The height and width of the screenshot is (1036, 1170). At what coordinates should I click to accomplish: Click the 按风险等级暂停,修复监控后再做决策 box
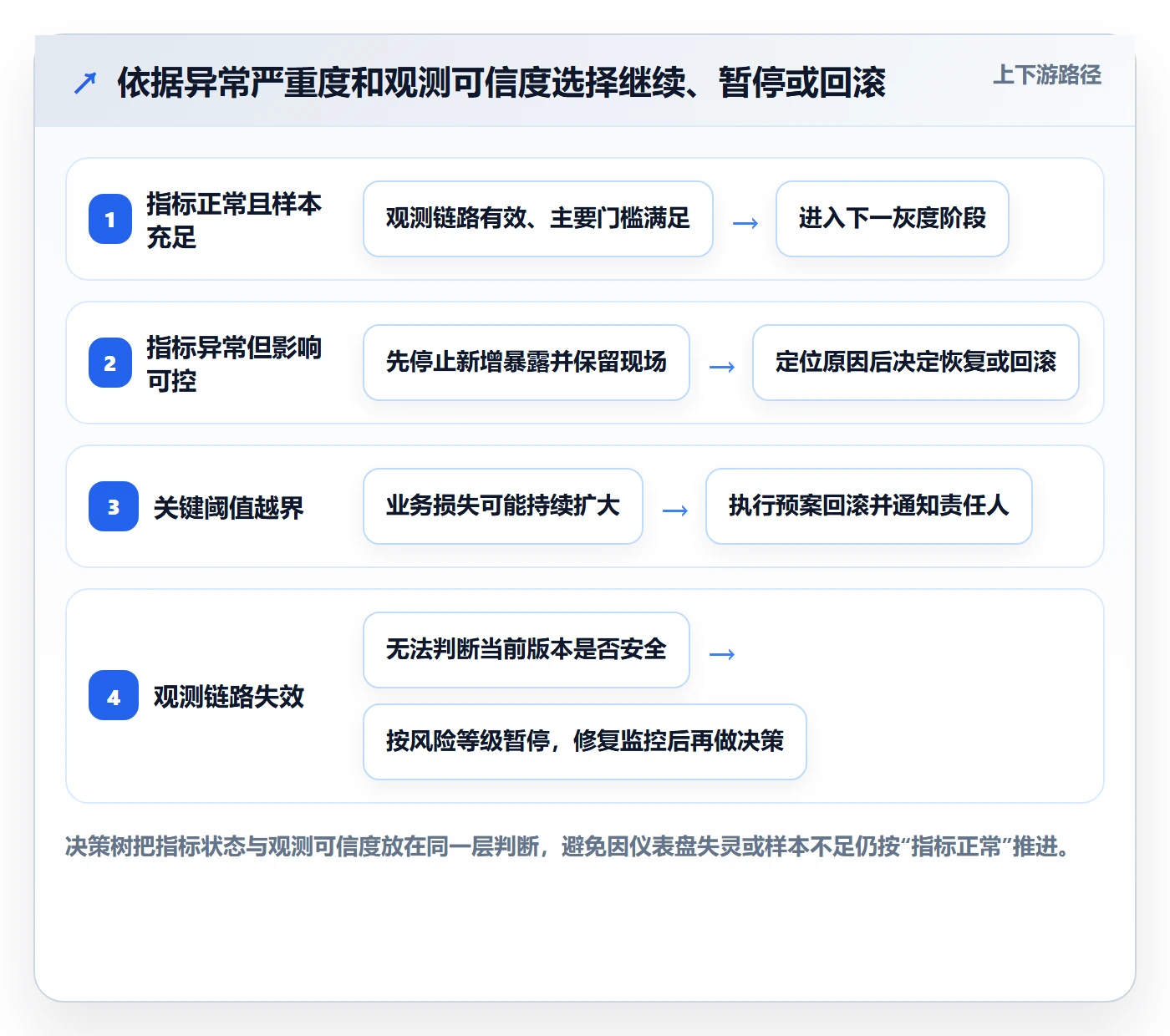click(585, 742)
